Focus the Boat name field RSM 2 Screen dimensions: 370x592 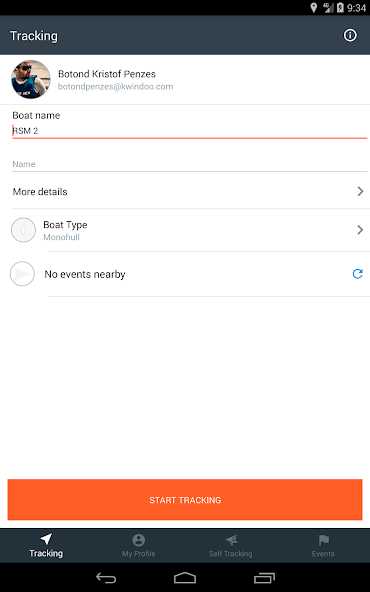coord(190,131)
